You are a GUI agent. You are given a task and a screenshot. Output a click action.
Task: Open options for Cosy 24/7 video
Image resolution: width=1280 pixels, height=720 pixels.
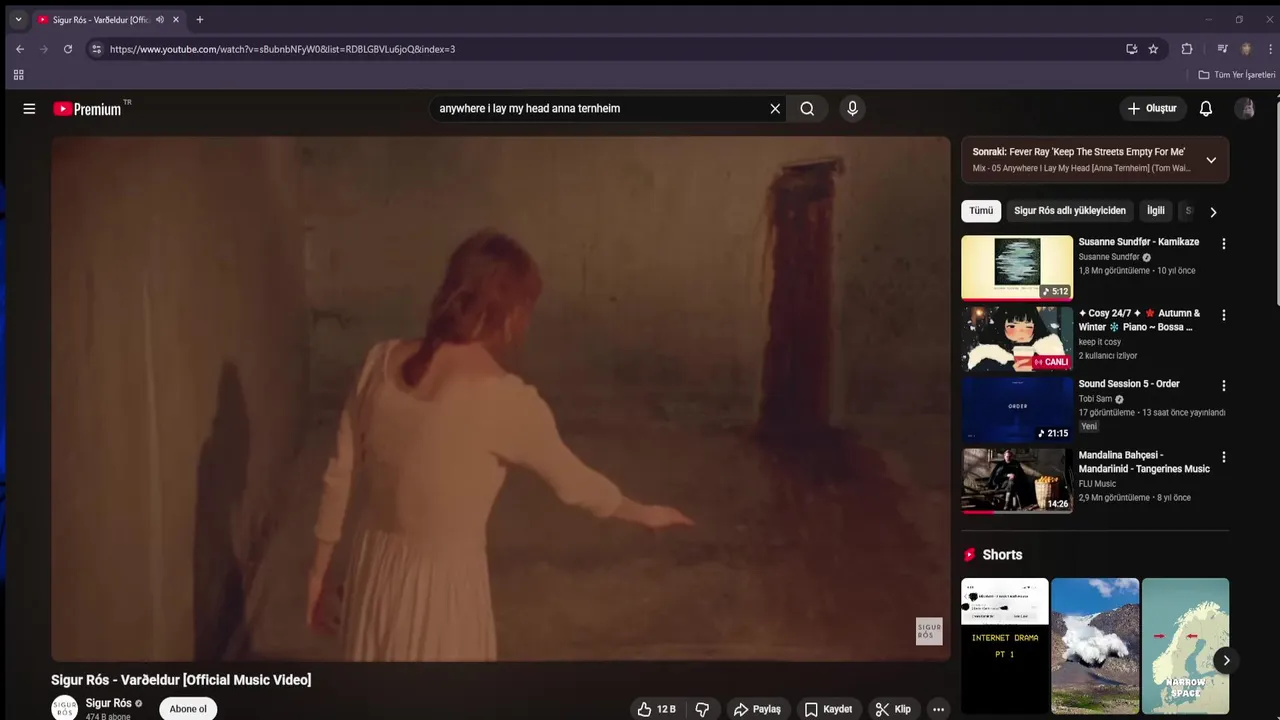1223,315
